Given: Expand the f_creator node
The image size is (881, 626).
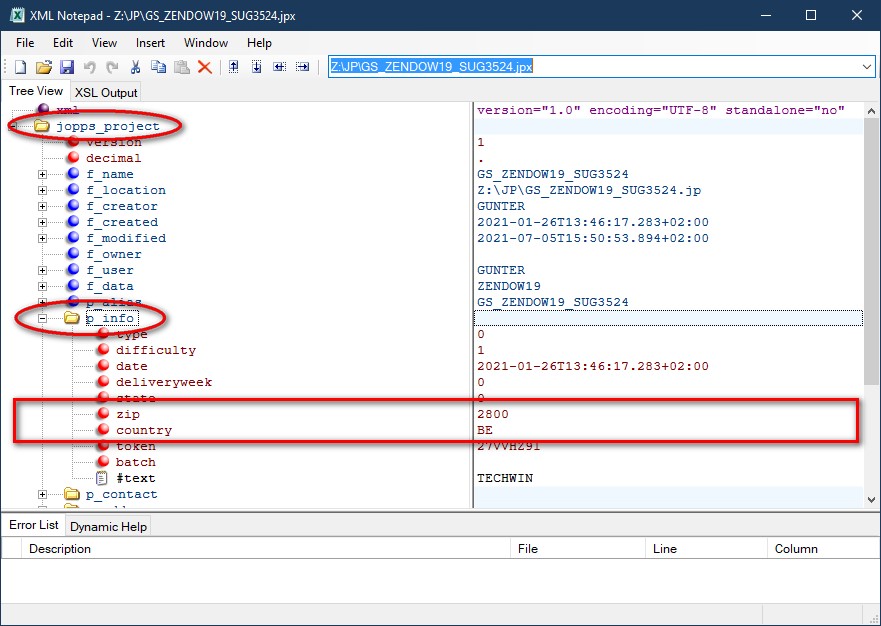Looking at the screenshot, I should click(43, 206).
